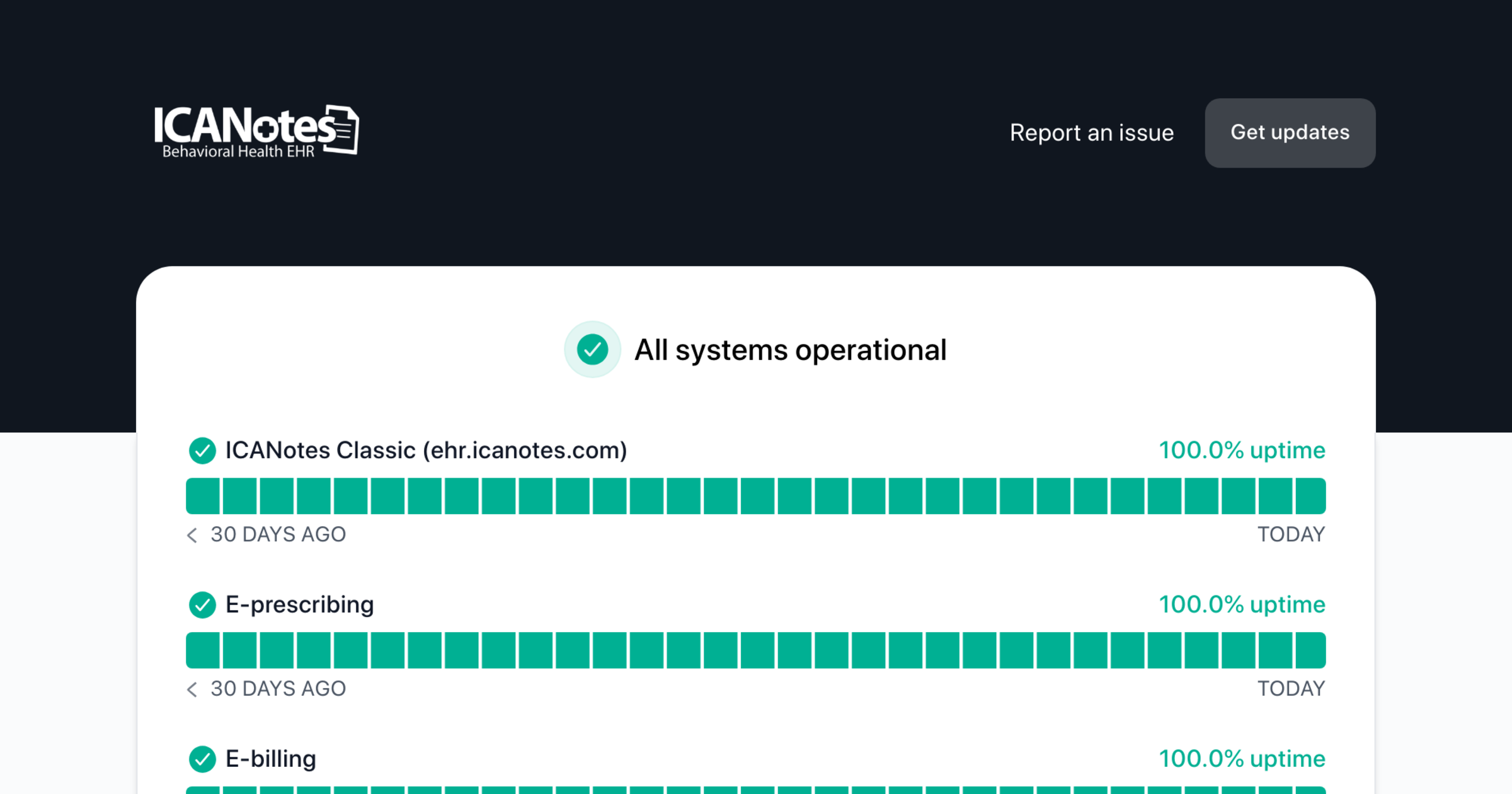1512x794 pixels.
Task: Click TODAY label under E-prescribing
Action: [1291, 689]
